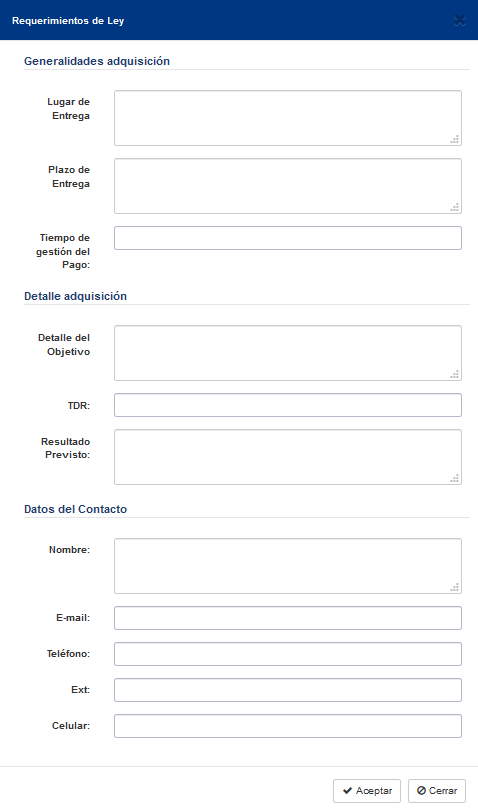
Task: Grab the Lugar de Entrega resize handle
Action: [x=455, y=139]
